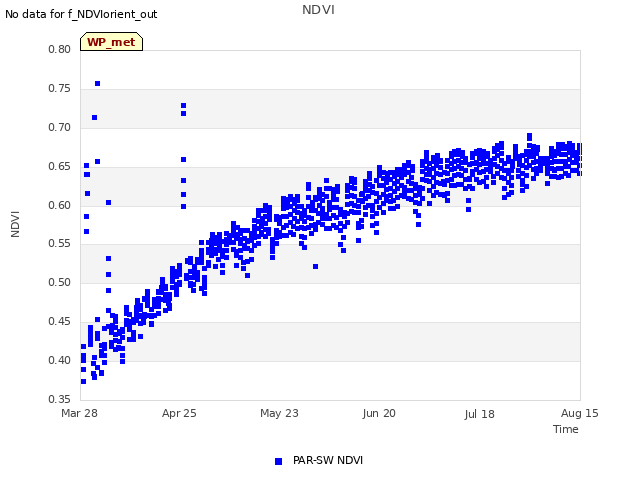Image resolution: width=640 pixels, height=480 pixels.
Task: Click the Jun 20 x-axis label
Action: (x=379, y=413)
